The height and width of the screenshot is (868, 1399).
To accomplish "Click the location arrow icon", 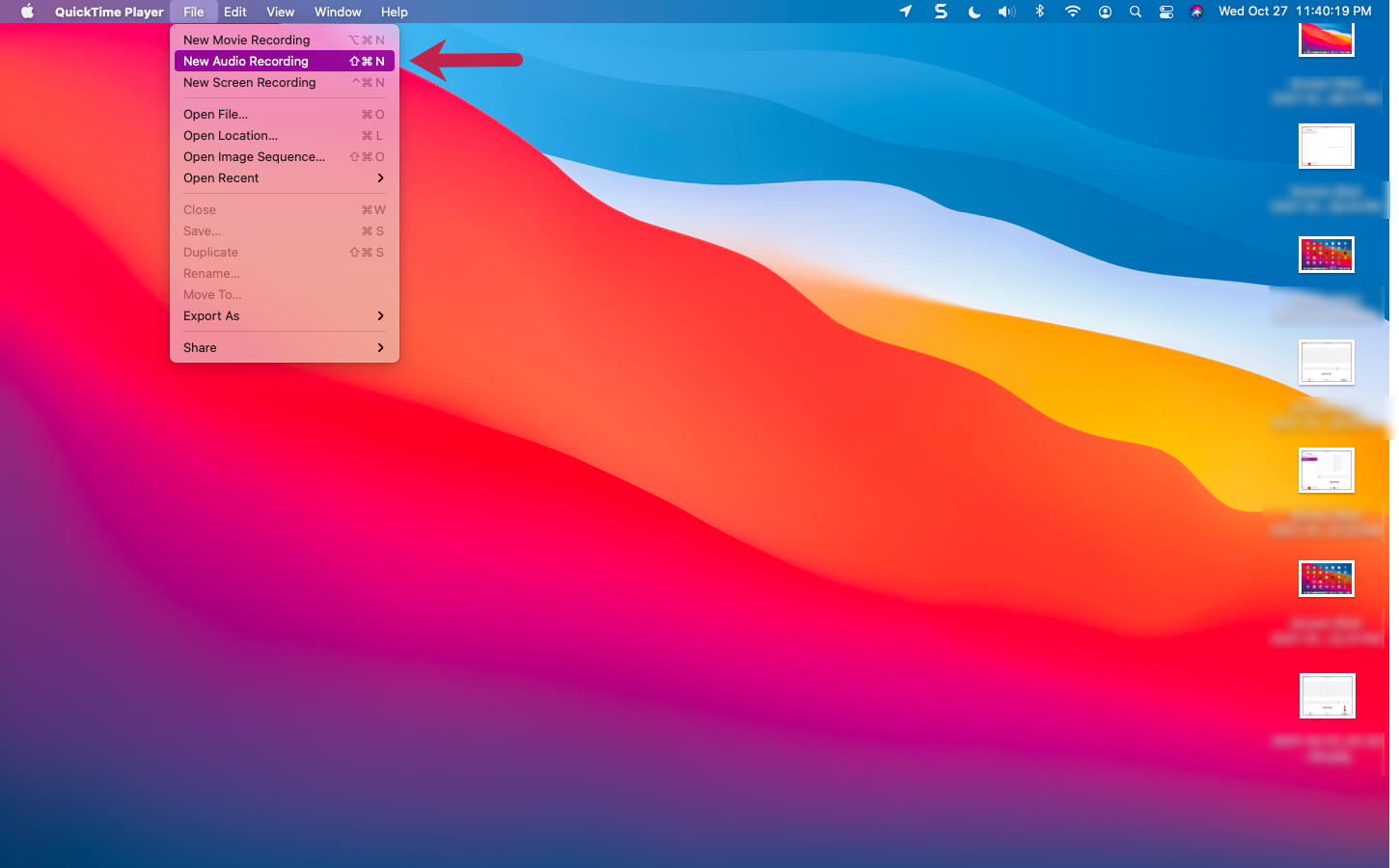I will [x=905, y=12].
